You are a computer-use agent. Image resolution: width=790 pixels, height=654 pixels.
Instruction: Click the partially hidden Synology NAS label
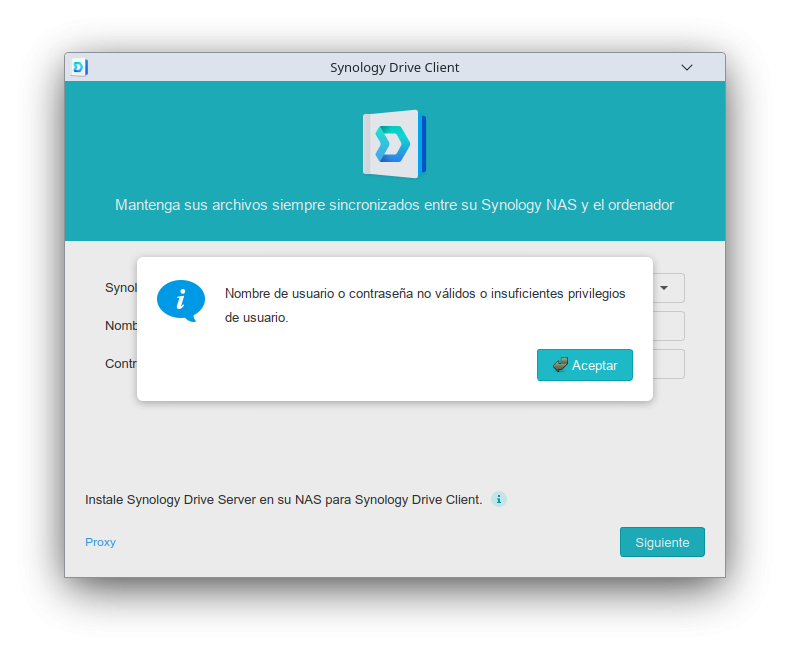point(120,288)
